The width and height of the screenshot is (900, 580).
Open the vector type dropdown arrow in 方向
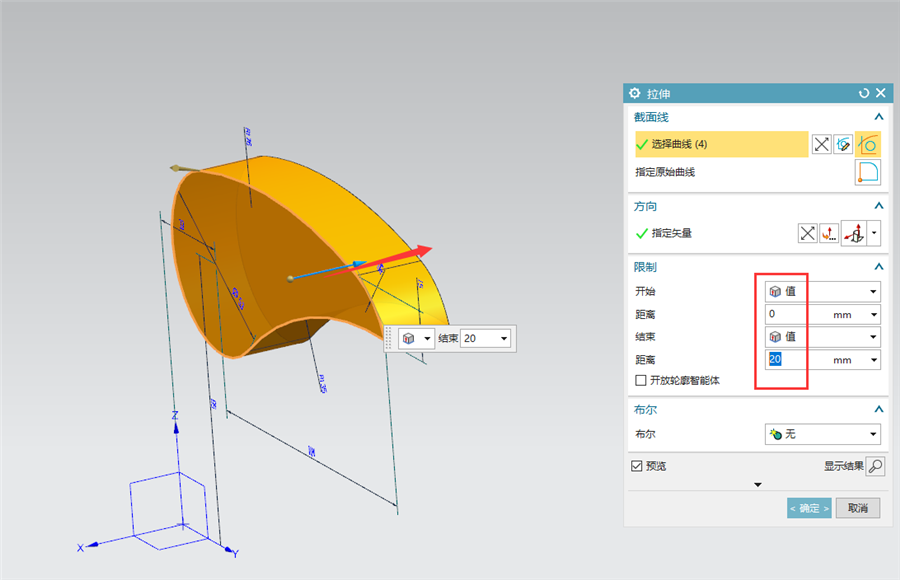click(x=874, y=233)
